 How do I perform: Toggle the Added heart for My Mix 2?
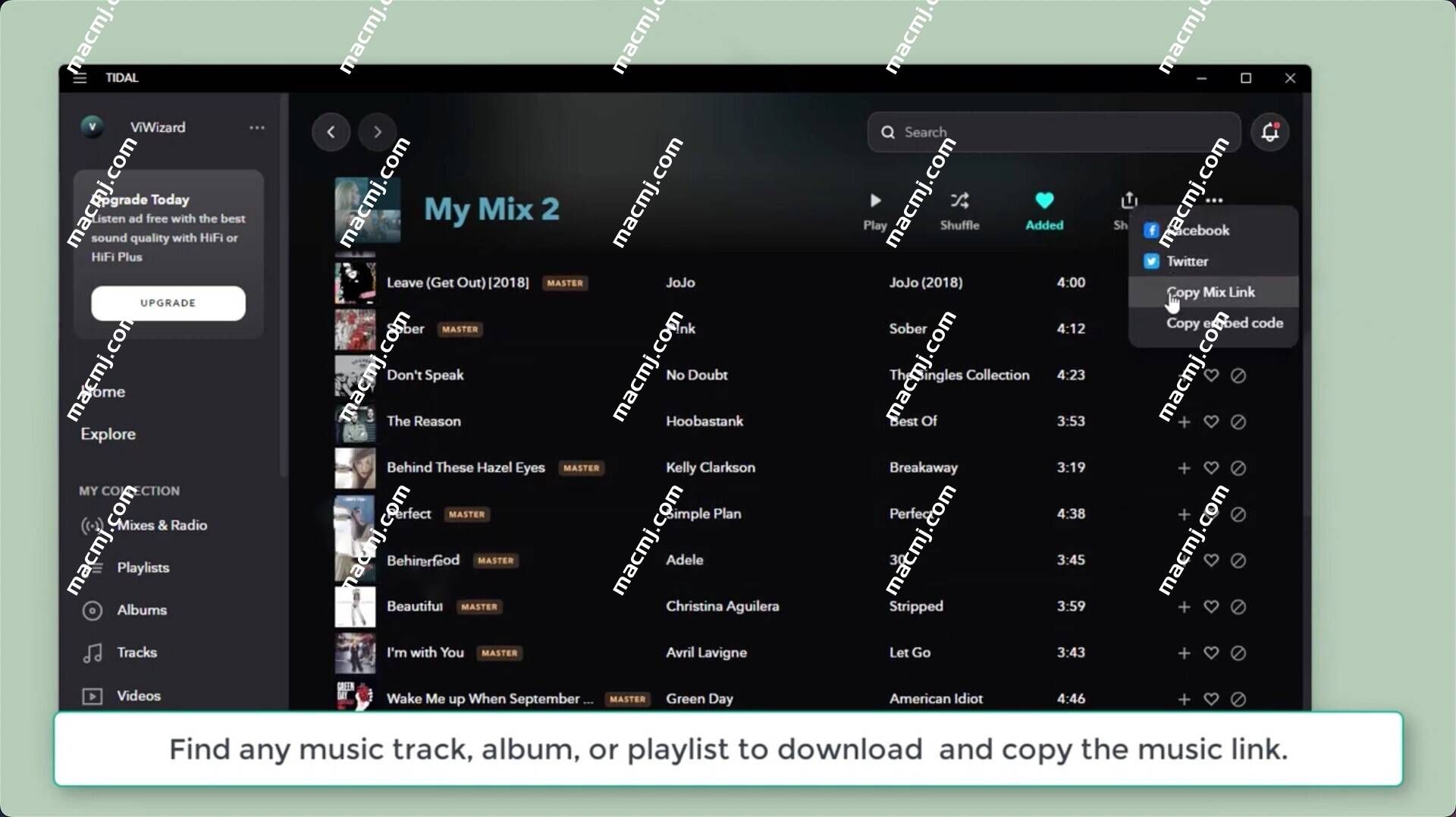1044,211
